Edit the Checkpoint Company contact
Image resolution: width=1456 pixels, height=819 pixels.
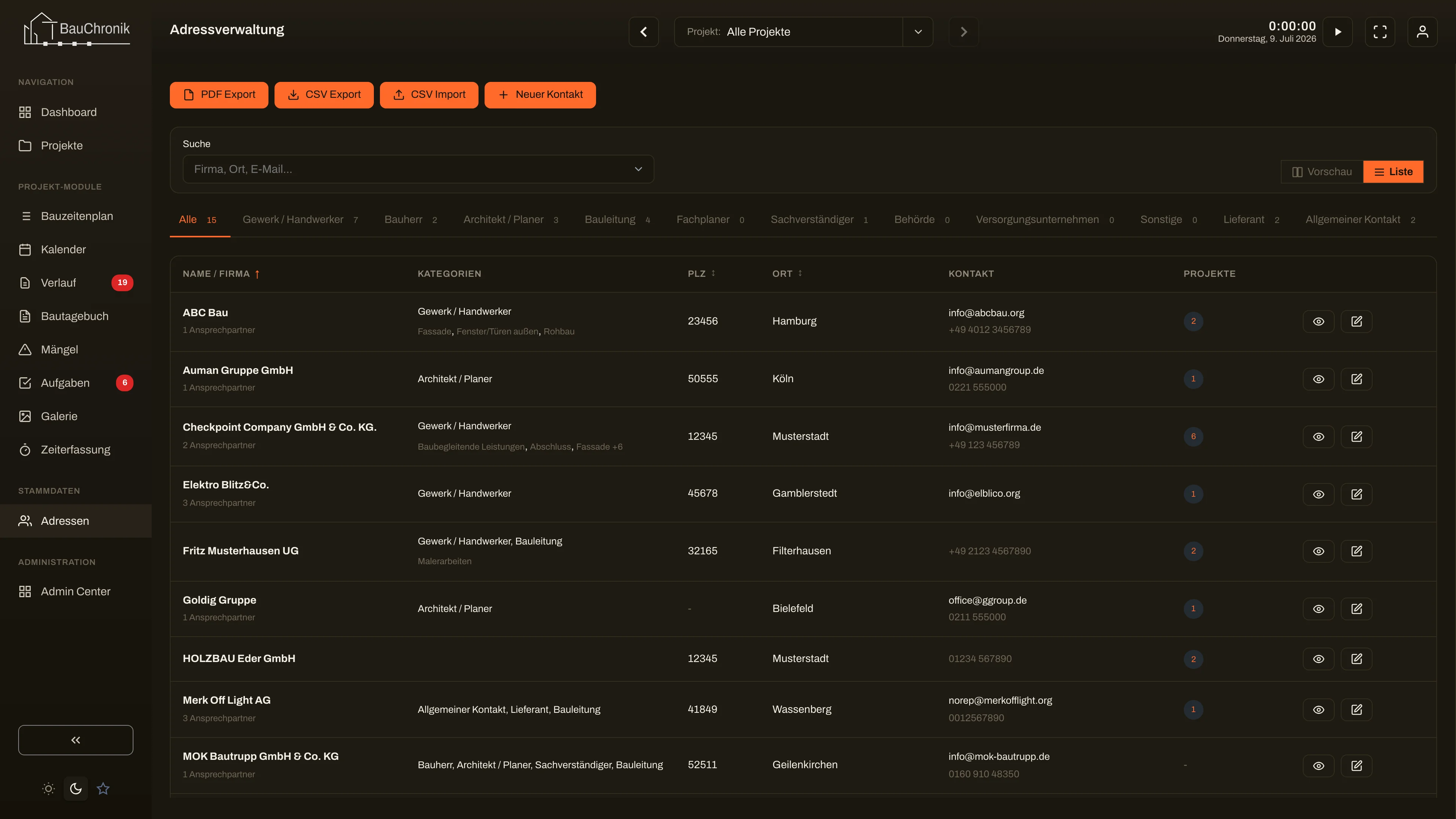(1357, 436)
